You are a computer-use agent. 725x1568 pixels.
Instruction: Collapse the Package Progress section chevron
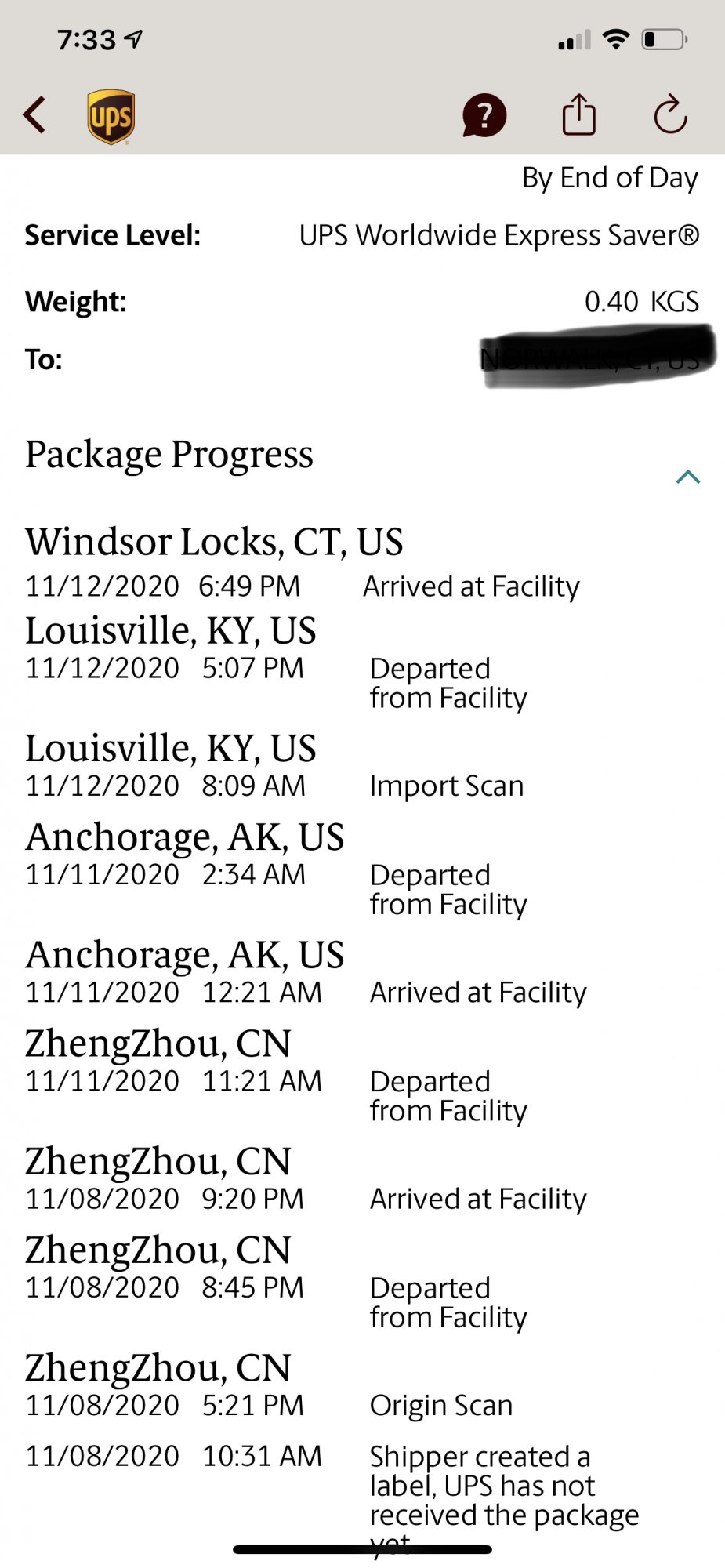pyautogui.click(x=687, y=477)
